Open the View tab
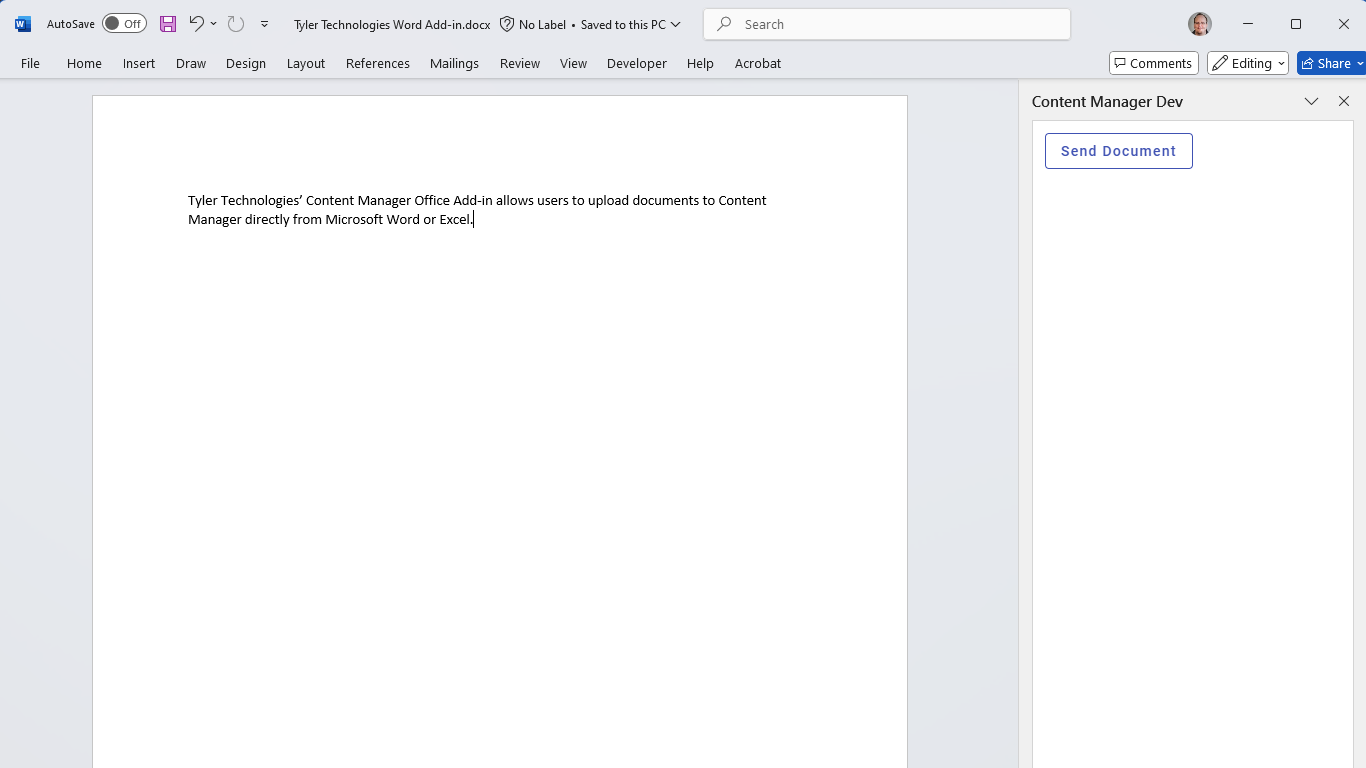This screenshot has height=768, width=1366. pyautogui.click(x=573, y=63)
